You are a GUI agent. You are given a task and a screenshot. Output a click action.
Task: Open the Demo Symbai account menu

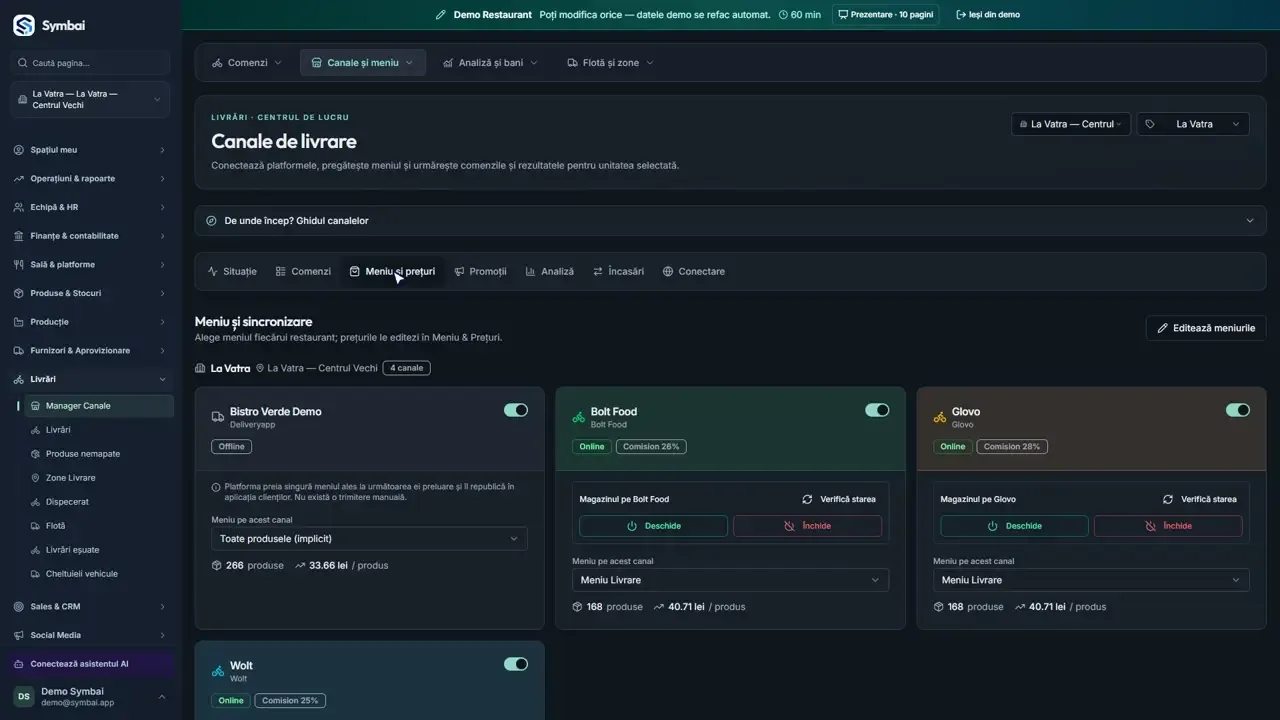[90, 697]
